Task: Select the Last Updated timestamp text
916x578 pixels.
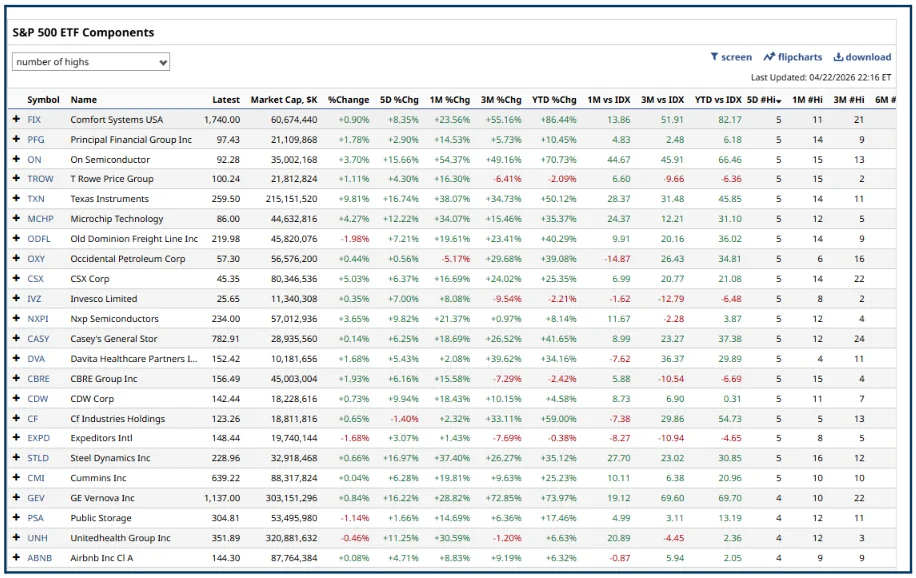Action: coord(821,77)
